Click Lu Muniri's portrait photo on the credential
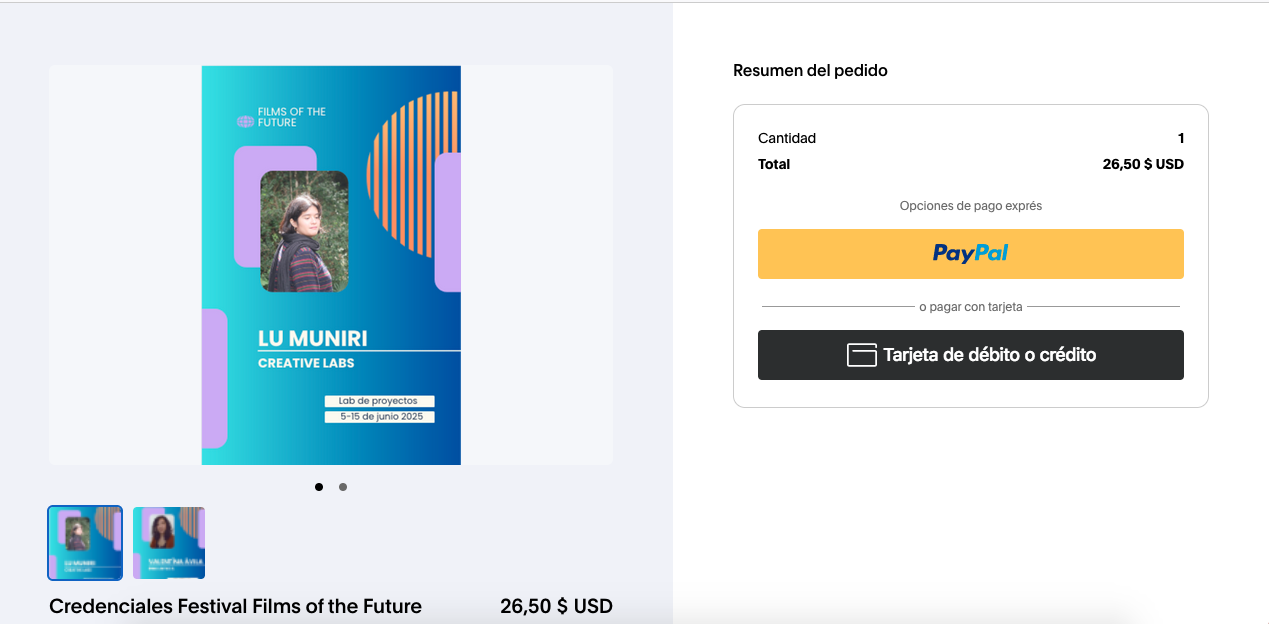 [x=304, y=231]
